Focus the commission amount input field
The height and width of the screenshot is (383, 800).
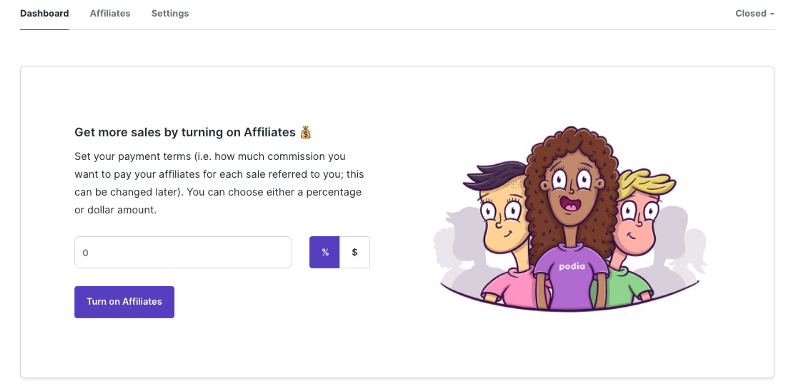click(183, 252)
